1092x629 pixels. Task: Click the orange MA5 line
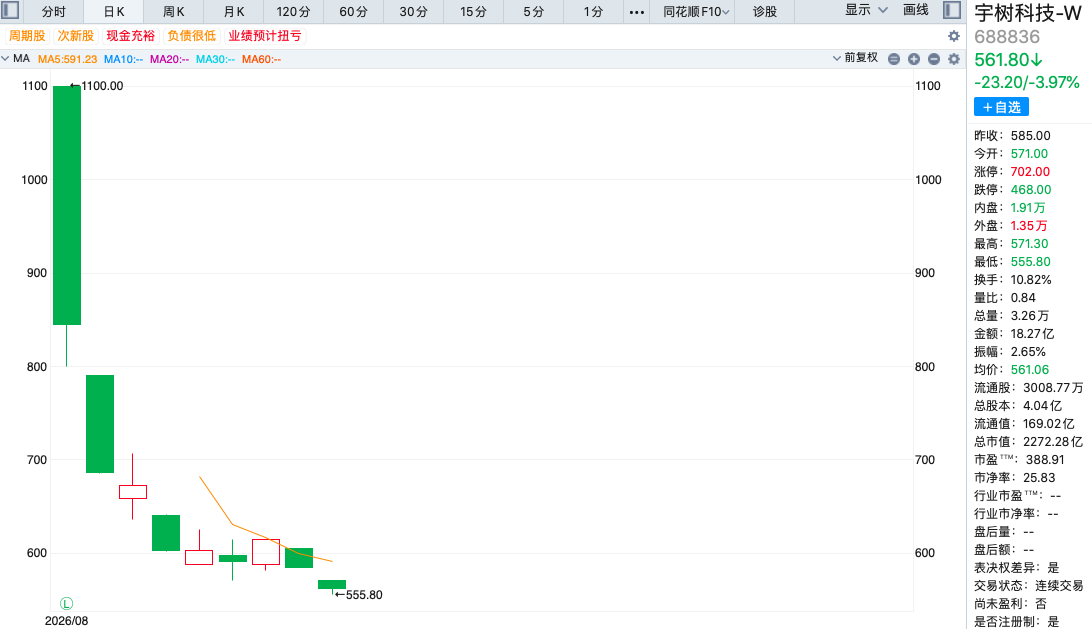[232, 524]
